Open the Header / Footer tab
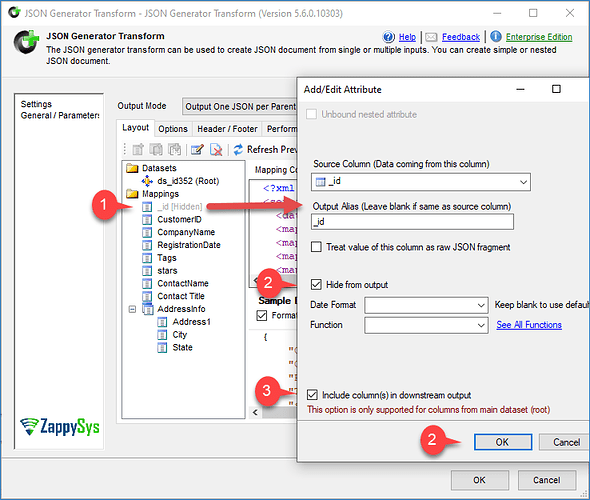This screenshot has height=500, width=590. point(227,129)
